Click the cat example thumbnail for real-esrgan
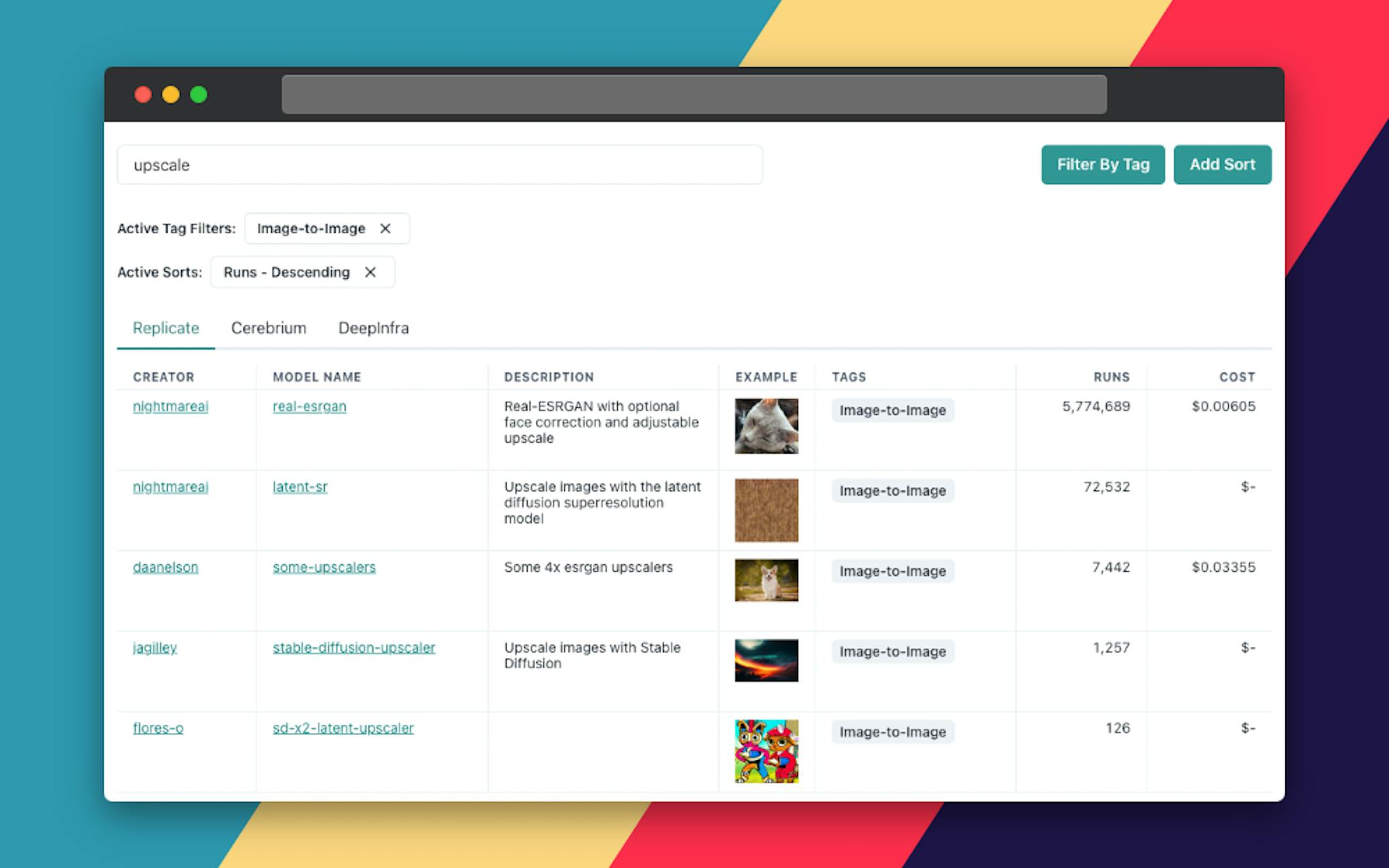 coord(766,426)
